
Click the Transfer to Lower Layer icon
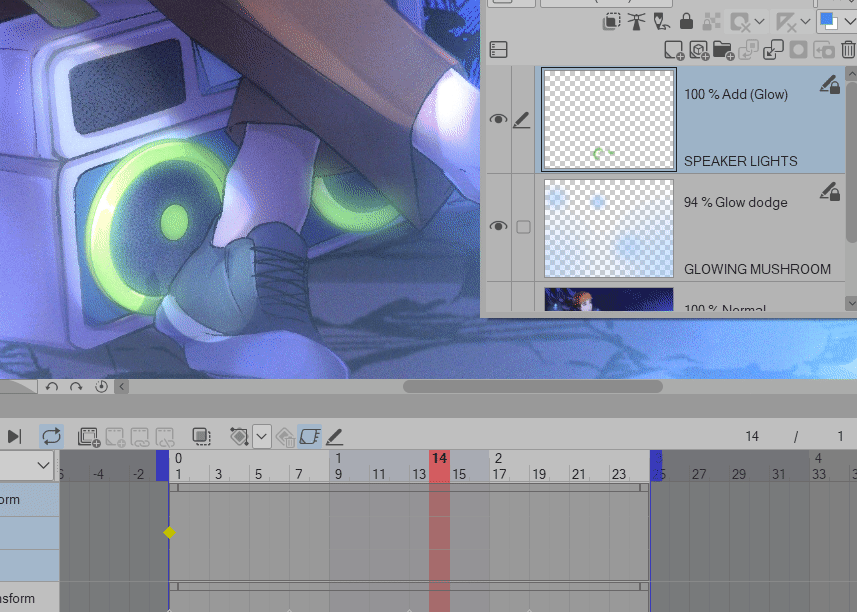pyautogui.click(x=748, y=50)
